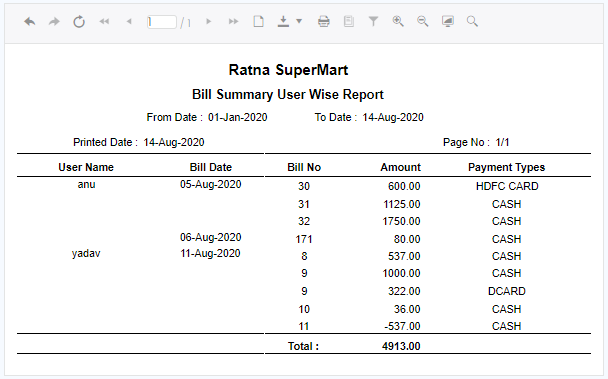Click the To Date value 14-Aug-2020
Image resolution: width=608 pixels, height=379 pixels.
393,118
